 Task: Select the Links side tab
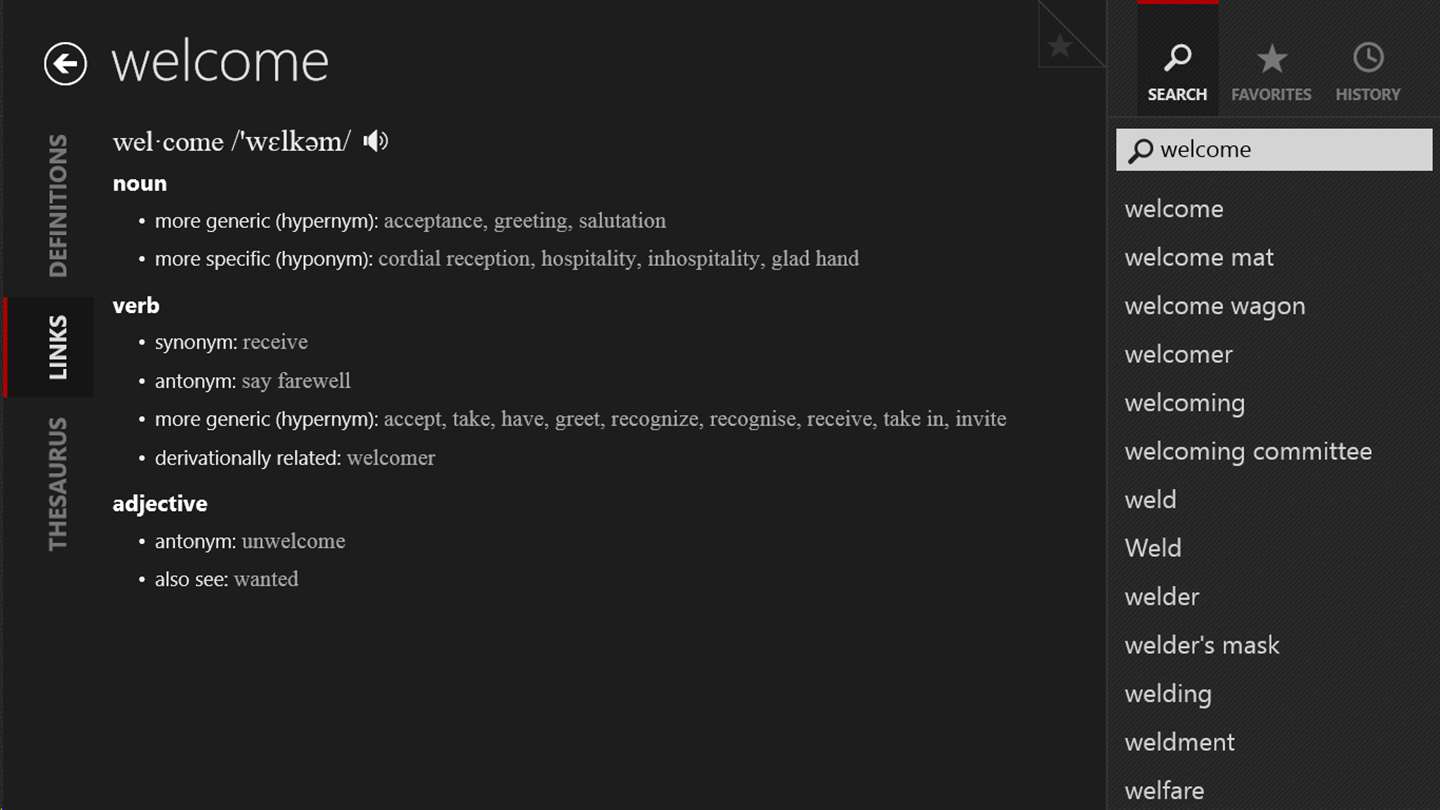(x=58, y=347)
